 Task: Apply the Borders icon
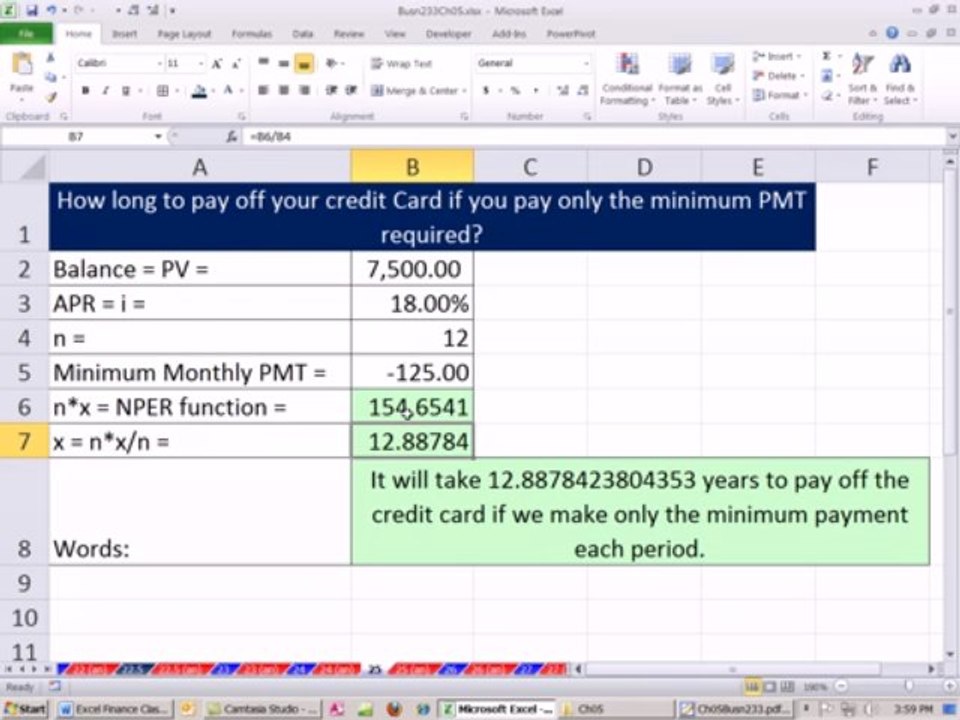coord(162,91)
